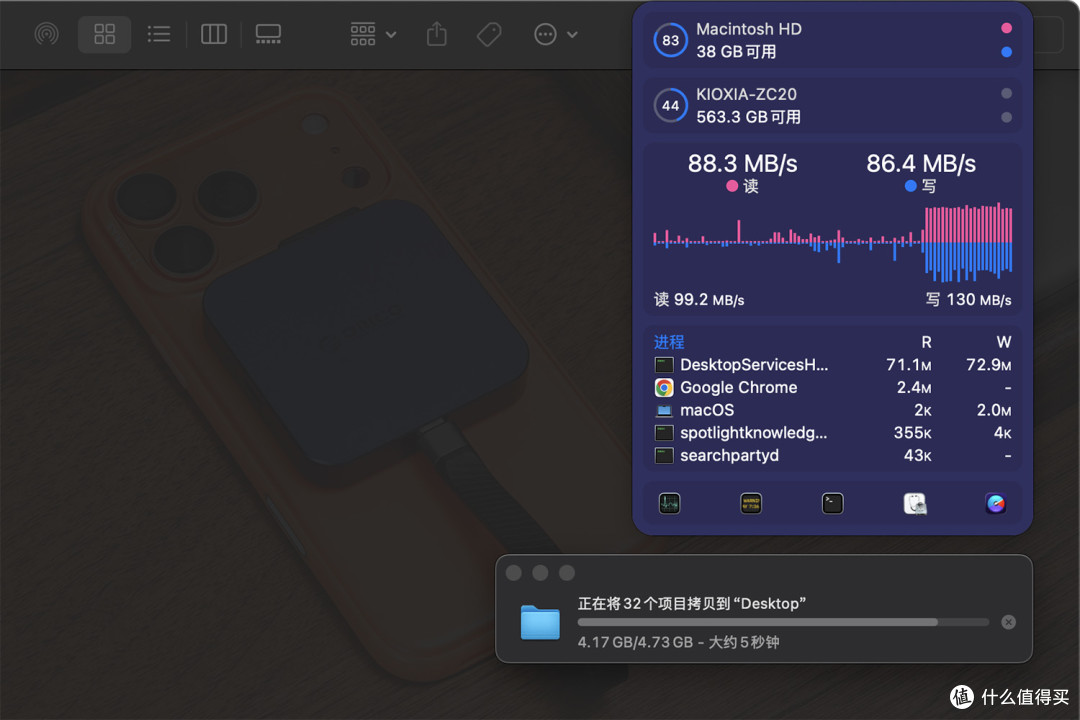1080x720 pixels.
Task: Click the 进程 processes header
Action: pos(669,342)
